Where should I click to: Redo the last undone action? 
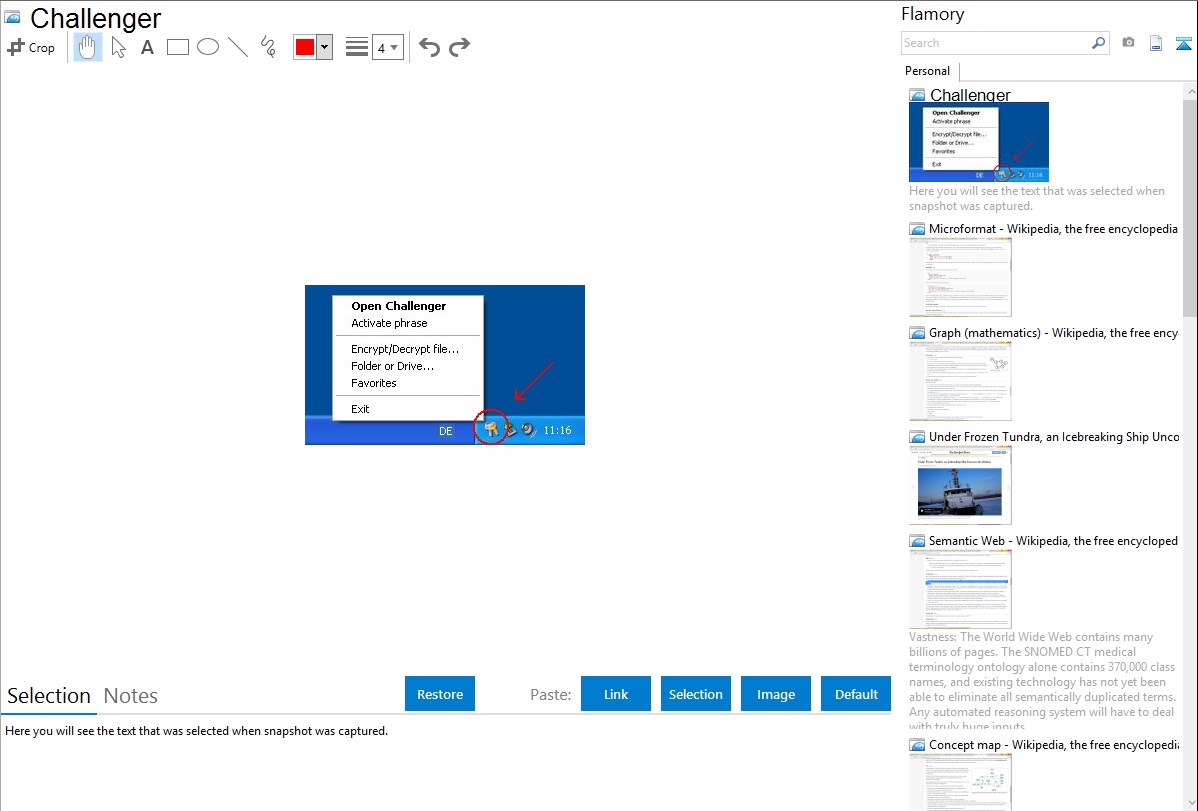click(x=459, y=47)
